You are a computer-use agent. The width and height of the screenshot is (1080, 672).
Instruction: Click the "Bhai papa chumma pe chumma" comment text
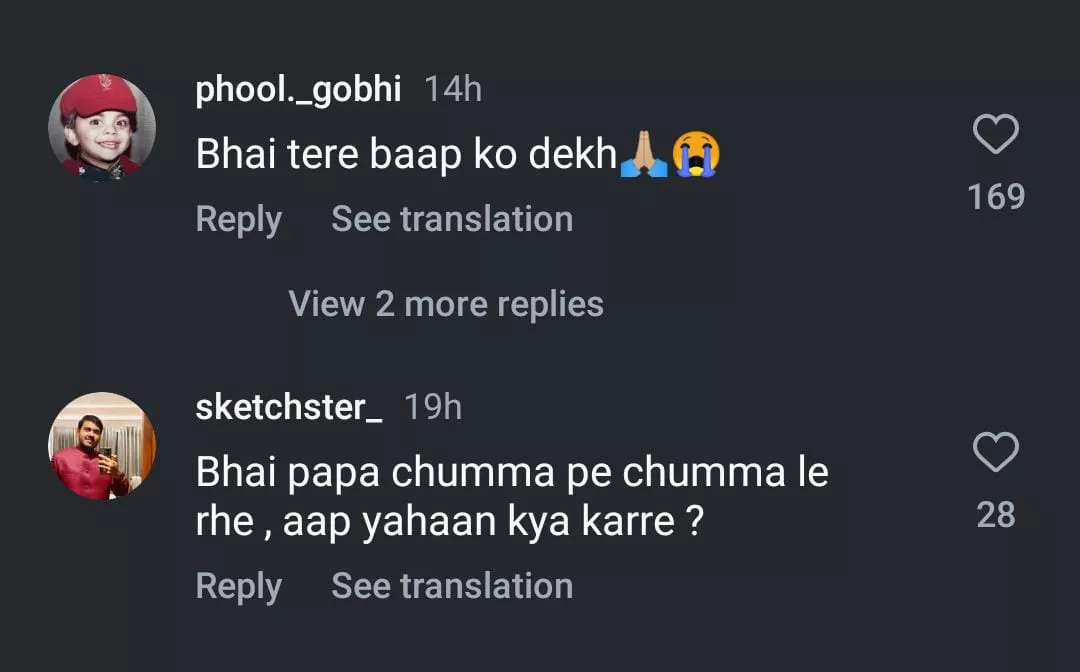click(x=511, y=473)
